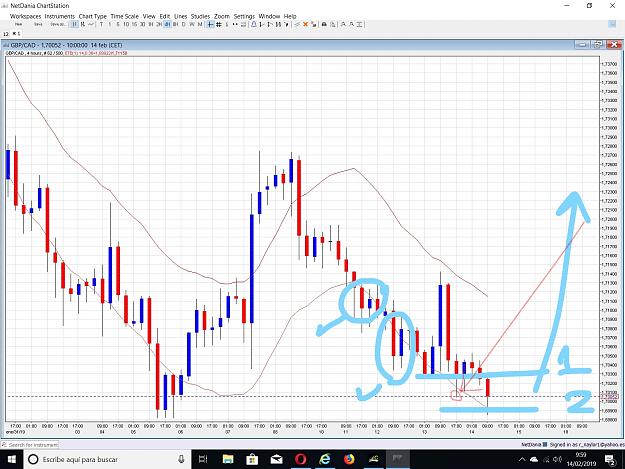Toggle the active 4H time scale button
The width and height of the screenshot is (625, 469).
pos(167,24)
